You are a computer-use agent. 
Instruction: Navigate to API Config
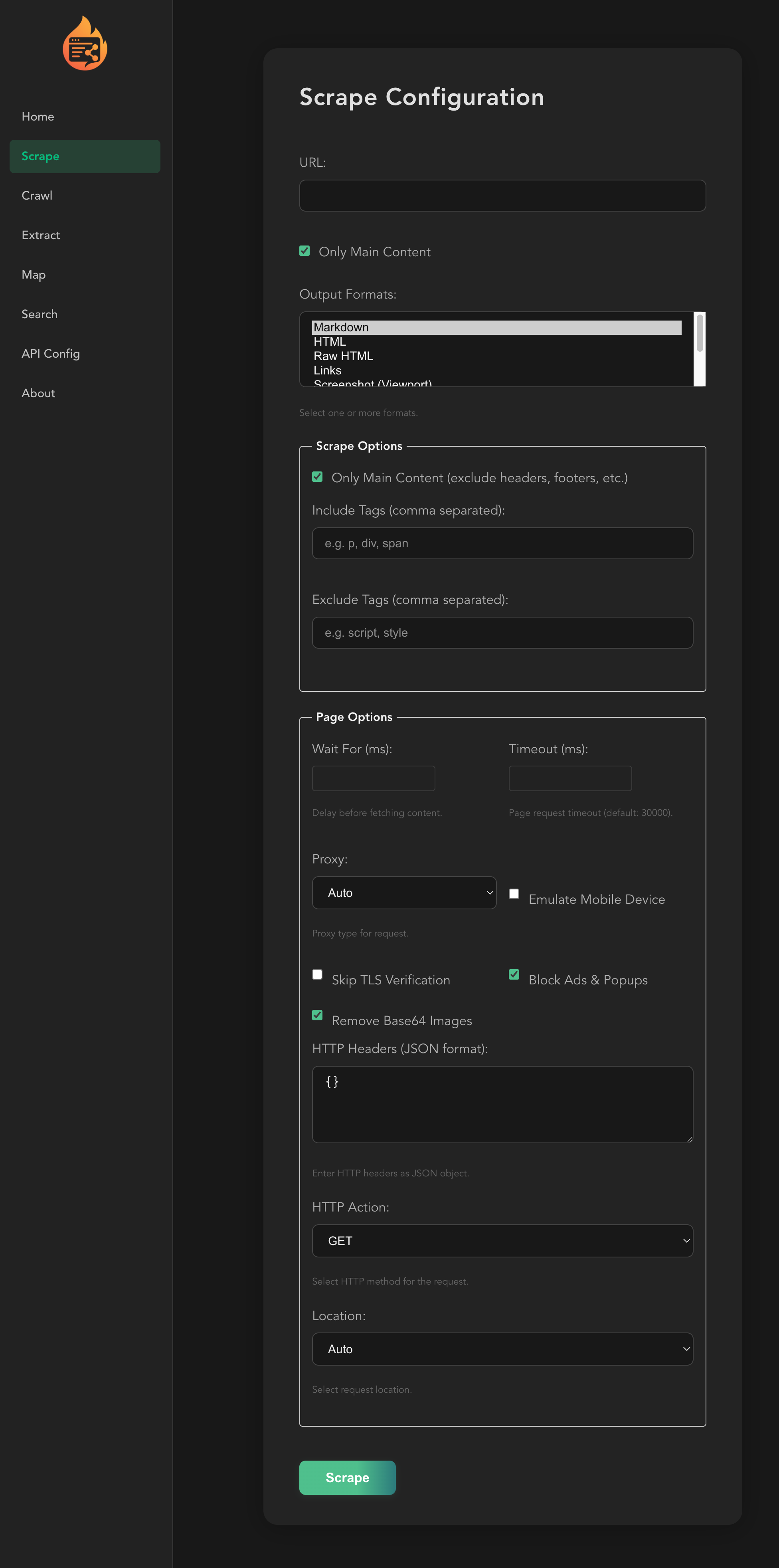coord(51,354)
